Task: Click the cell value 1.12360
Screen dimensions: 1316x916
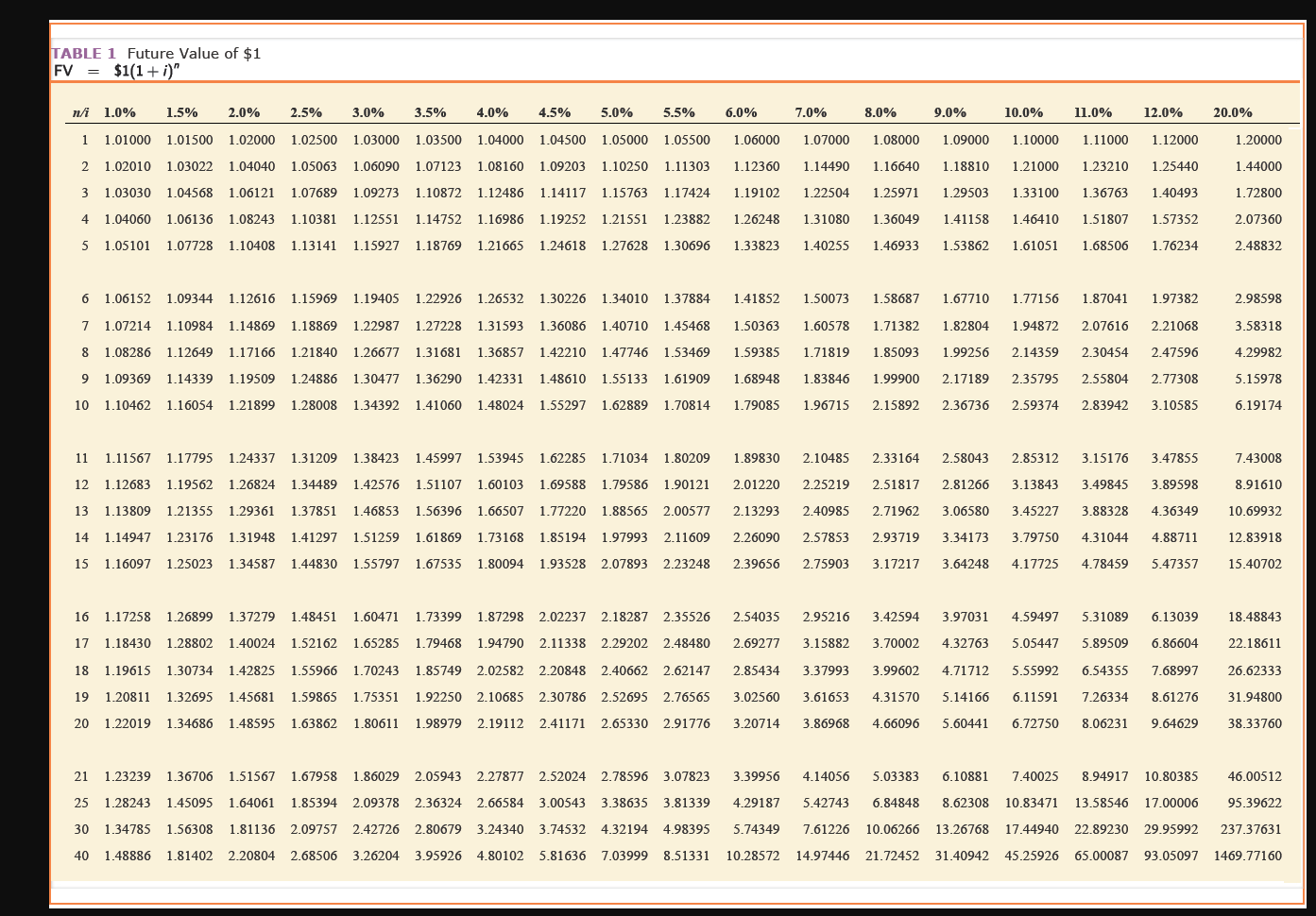Action: 757,166
